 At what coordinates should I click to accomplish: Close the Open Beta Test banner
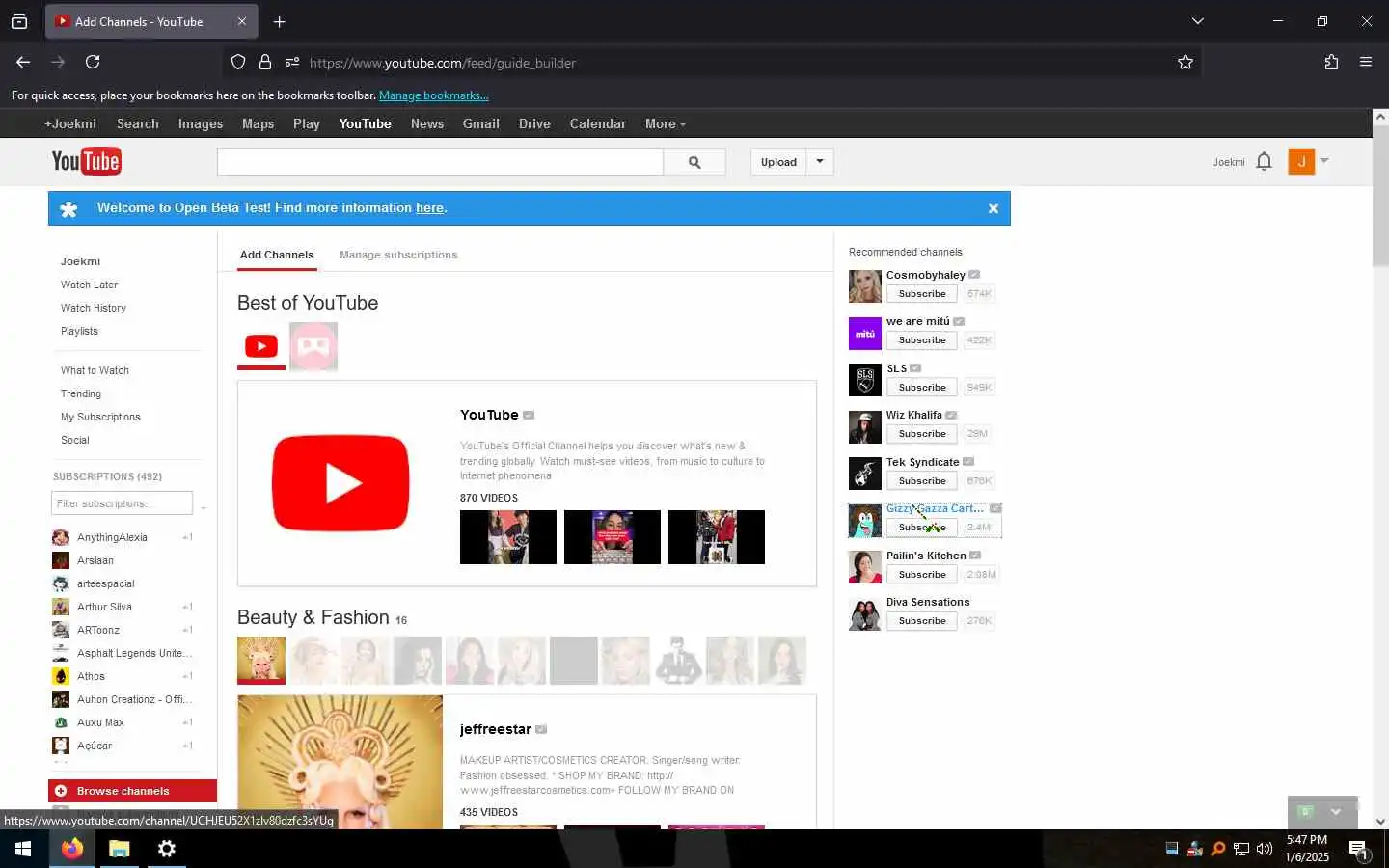click(993, 208)
